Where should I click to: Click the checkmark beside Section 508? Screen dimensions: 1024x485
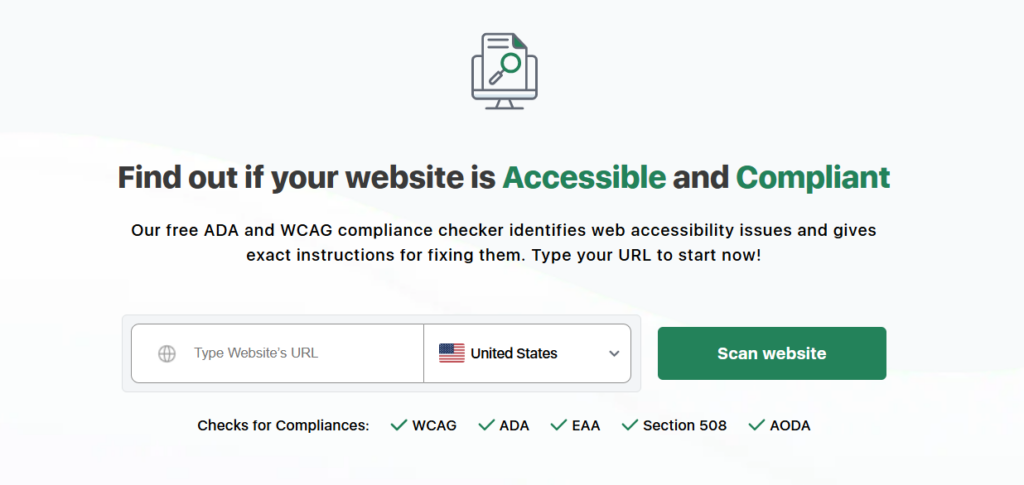click(630, 425)
